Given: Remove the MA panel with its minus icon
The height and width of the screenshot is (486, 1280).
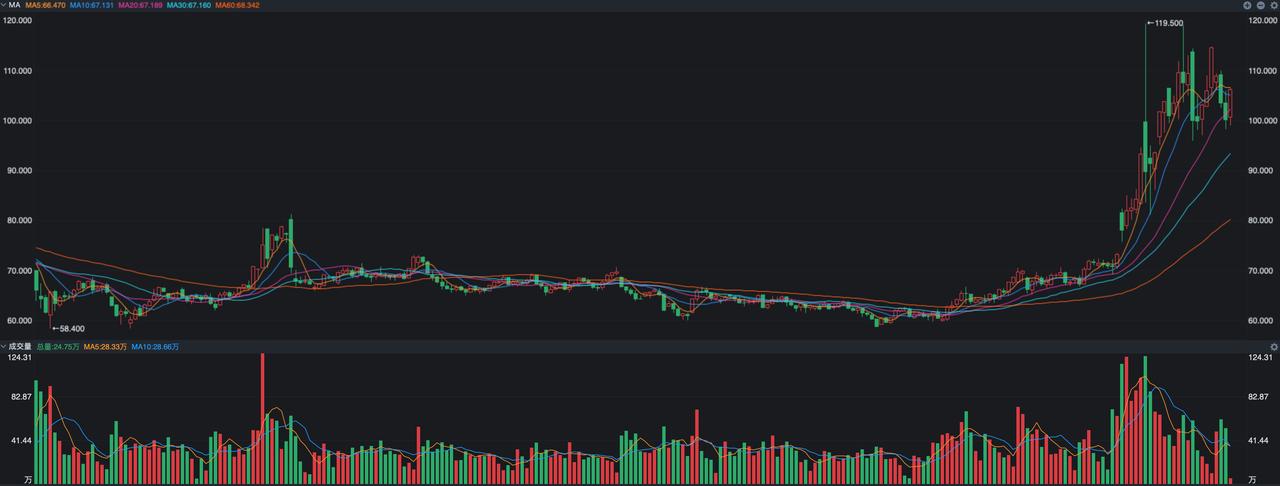Looking at the screenshot, I should 1260,5.
